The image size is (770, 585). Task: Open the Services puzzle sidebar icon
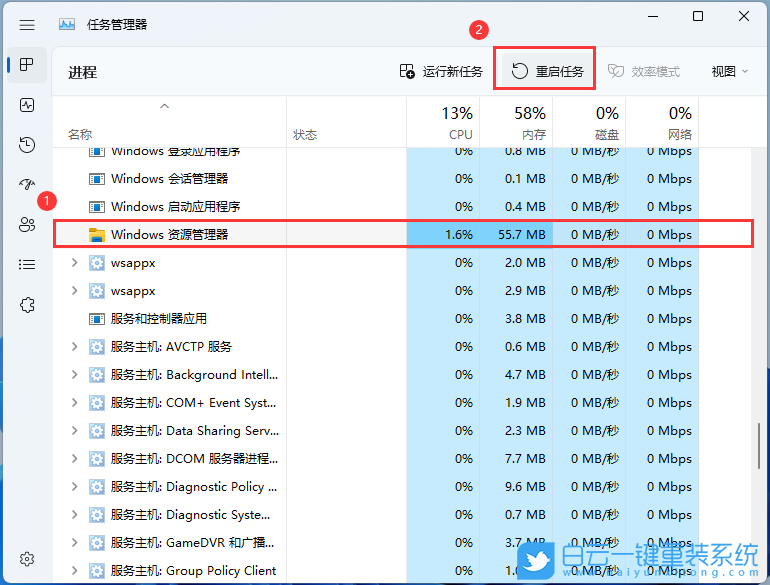pyautogui.click(x=27, y=305)
